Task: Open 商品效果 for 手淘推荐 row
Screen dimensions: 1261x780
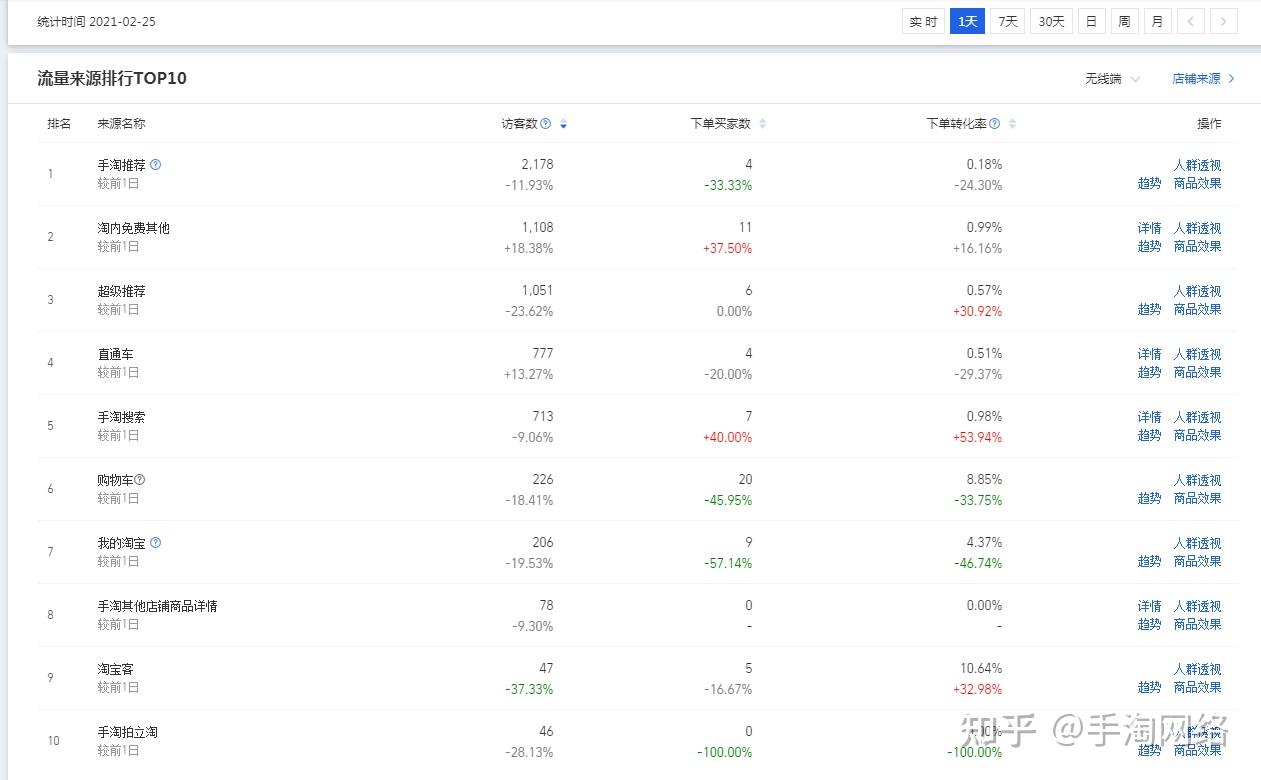Action: (1197, 184)
